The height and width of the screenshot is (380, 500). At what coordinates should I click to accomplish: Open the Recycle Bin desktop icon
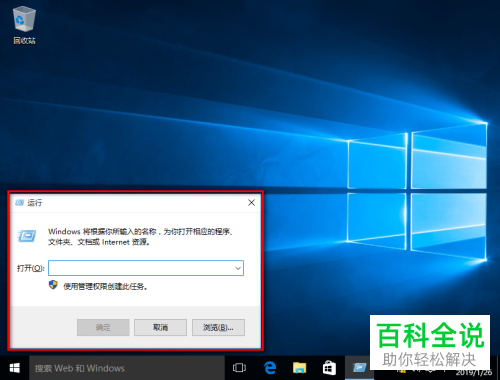click(24, 25)
